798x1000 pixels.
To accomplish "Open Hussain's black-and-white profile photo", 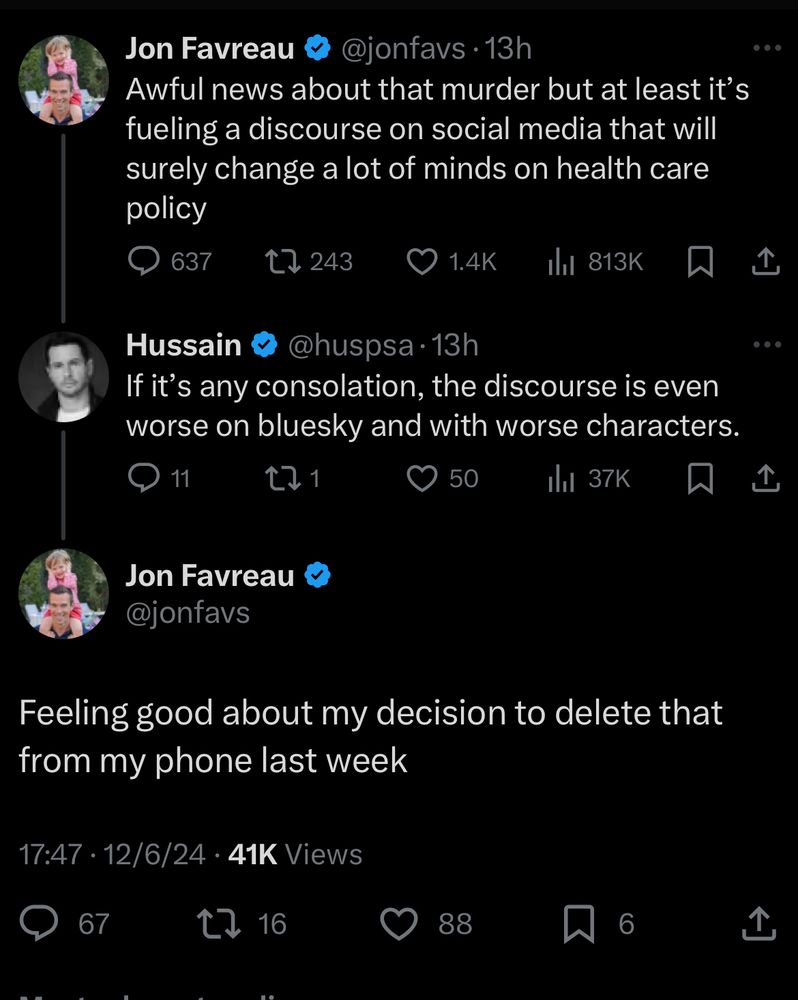I will (63, 377).
